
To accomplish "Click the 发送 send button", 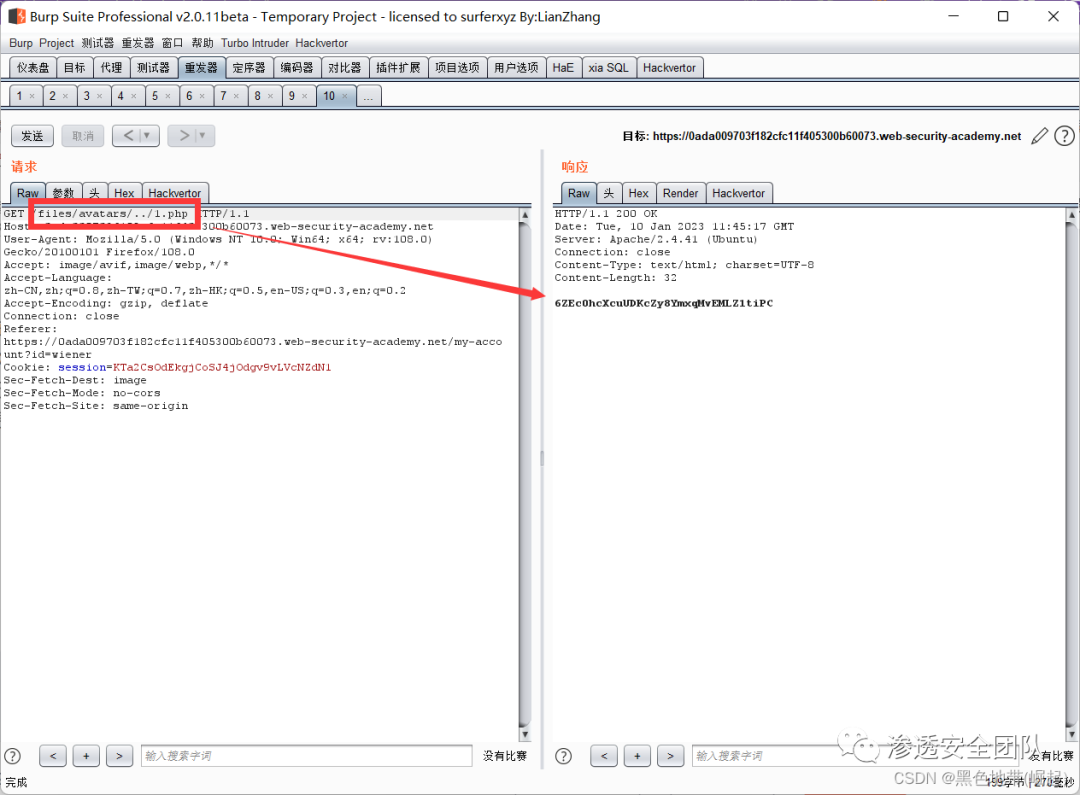I will click(32, 136).
